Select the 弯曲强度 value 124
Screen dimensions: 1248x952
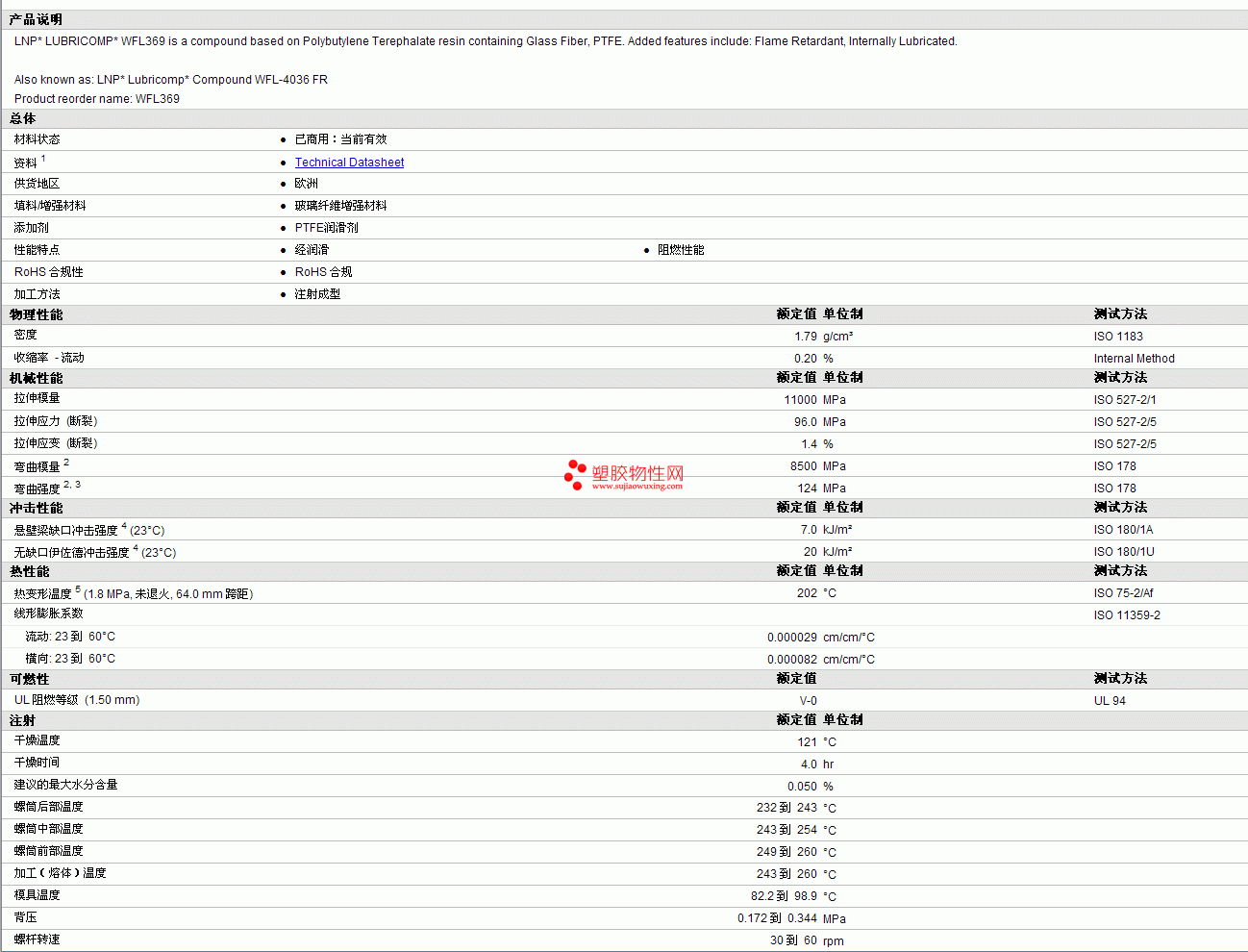point(807,489)
